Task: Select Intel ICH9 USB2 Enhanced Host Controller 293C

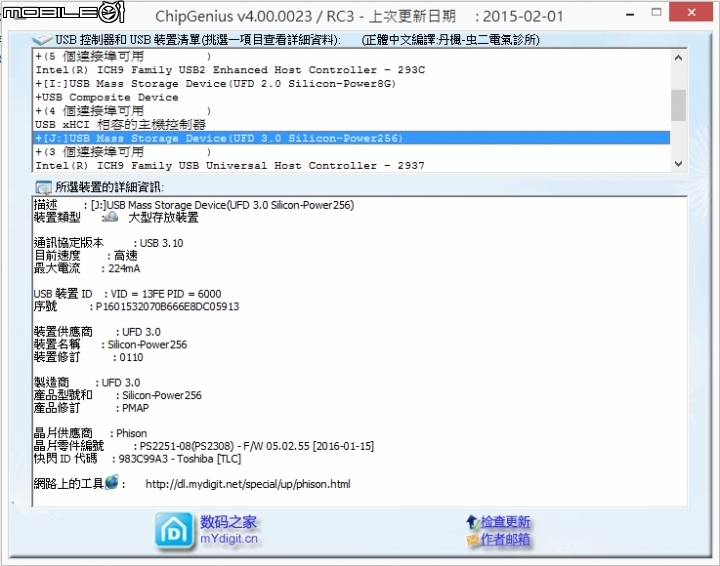Action: 351,70
